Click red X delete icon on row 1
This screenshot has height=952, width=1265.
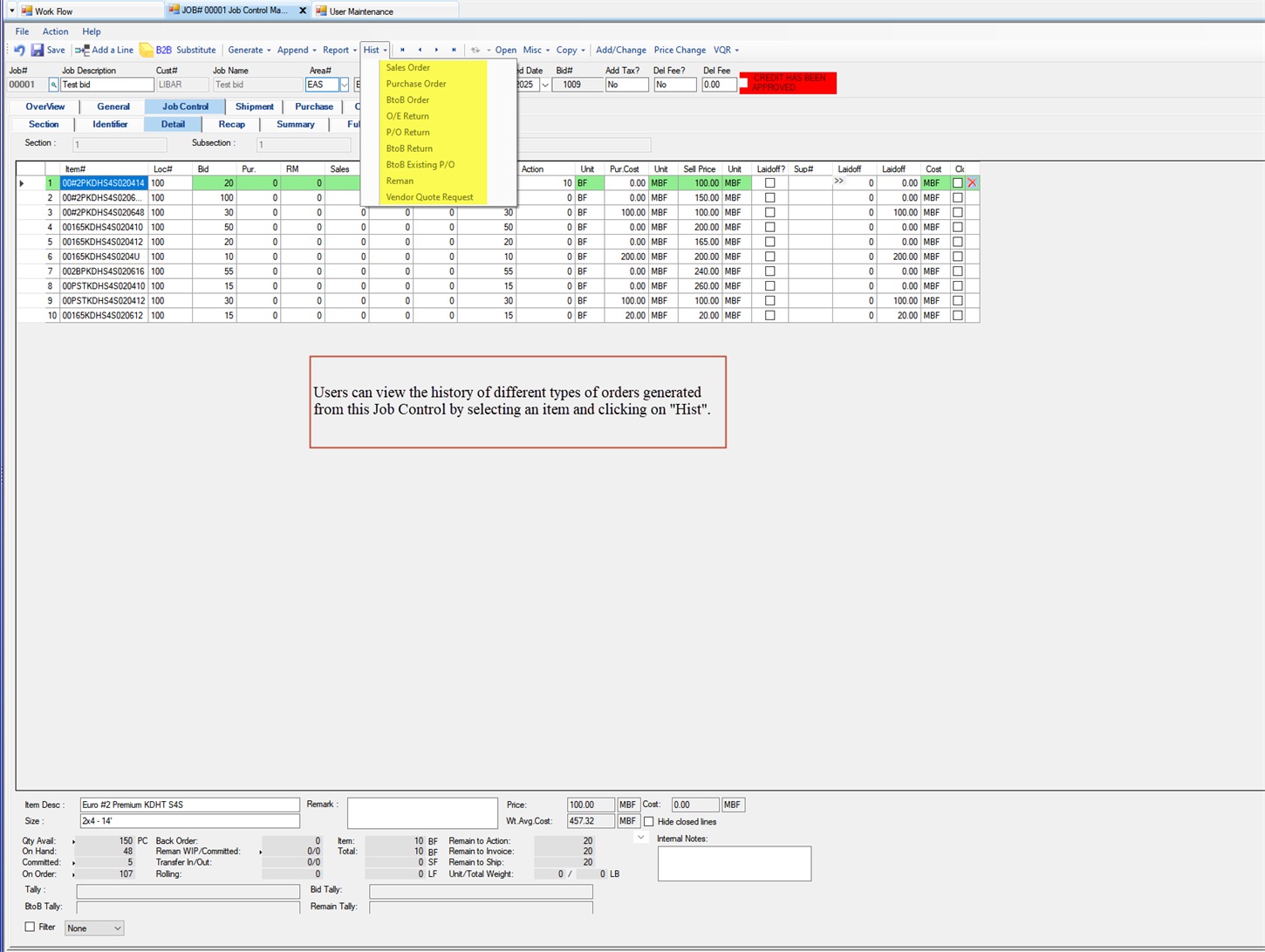click(x=972, y=183)
